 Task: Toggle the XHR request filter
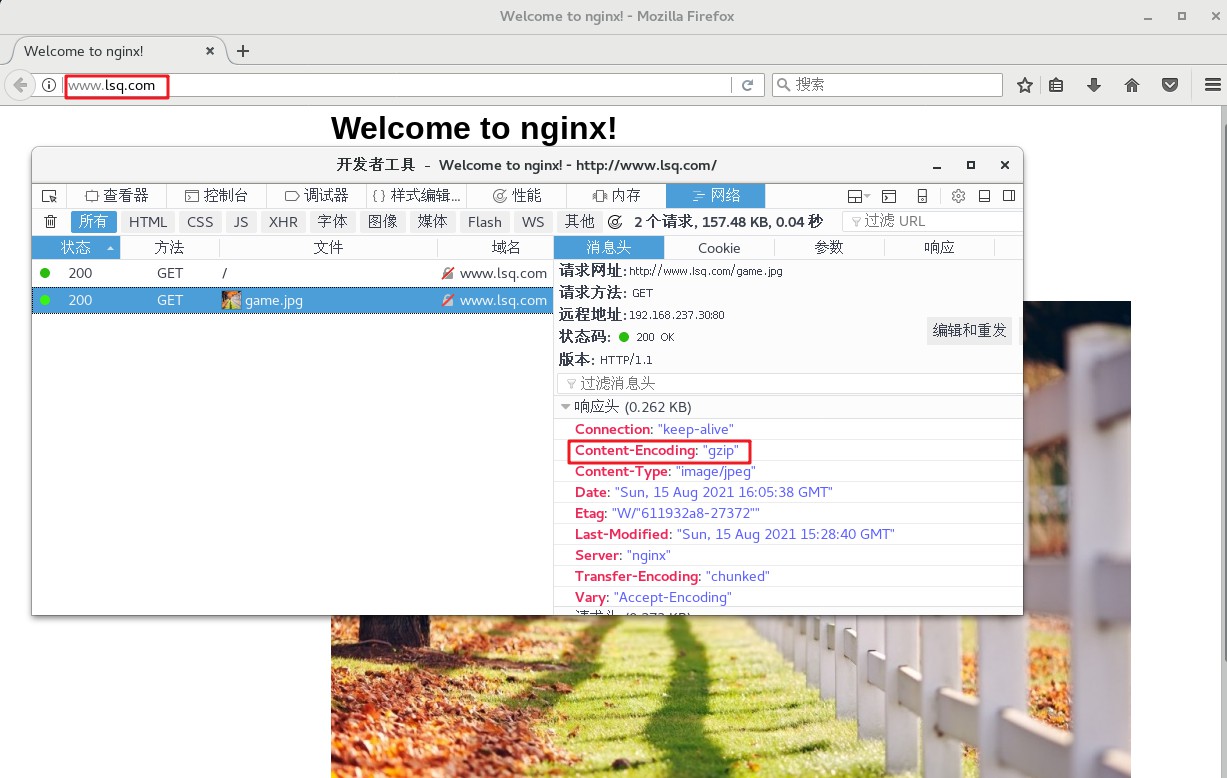pos(283,222)
